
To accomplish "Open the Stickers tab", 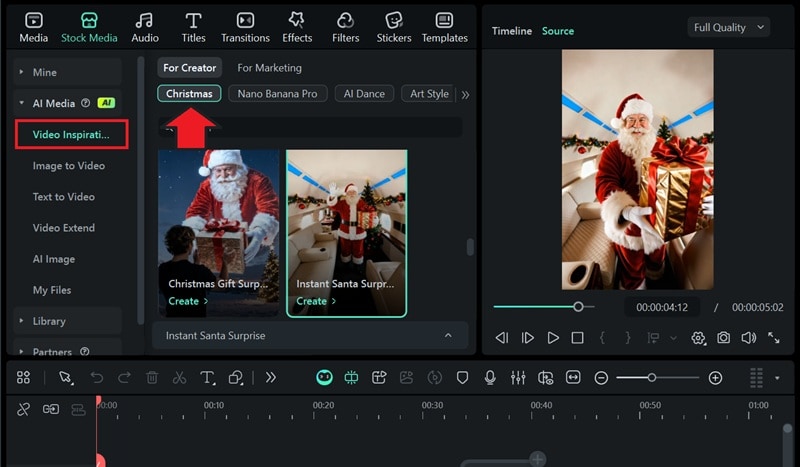I will click(x=394, y=28).
